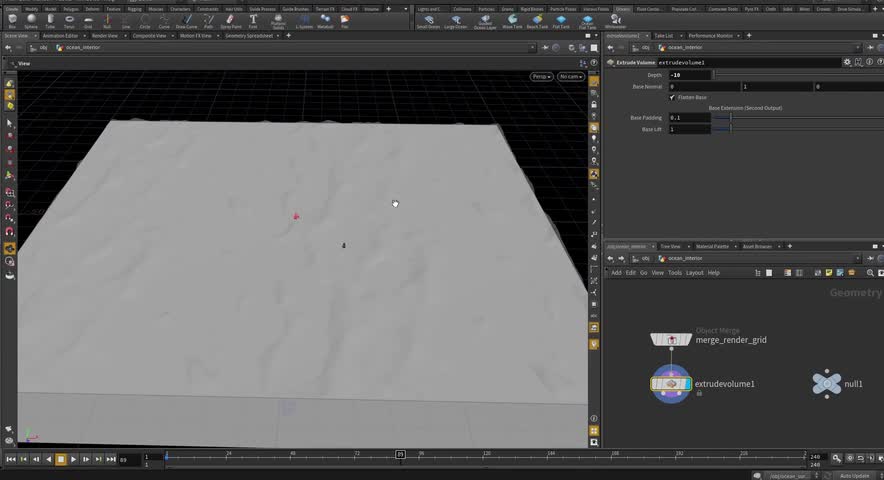Open the Material Palette tab
This screenshot has width=884, height=480.
(x=712, y=246)
